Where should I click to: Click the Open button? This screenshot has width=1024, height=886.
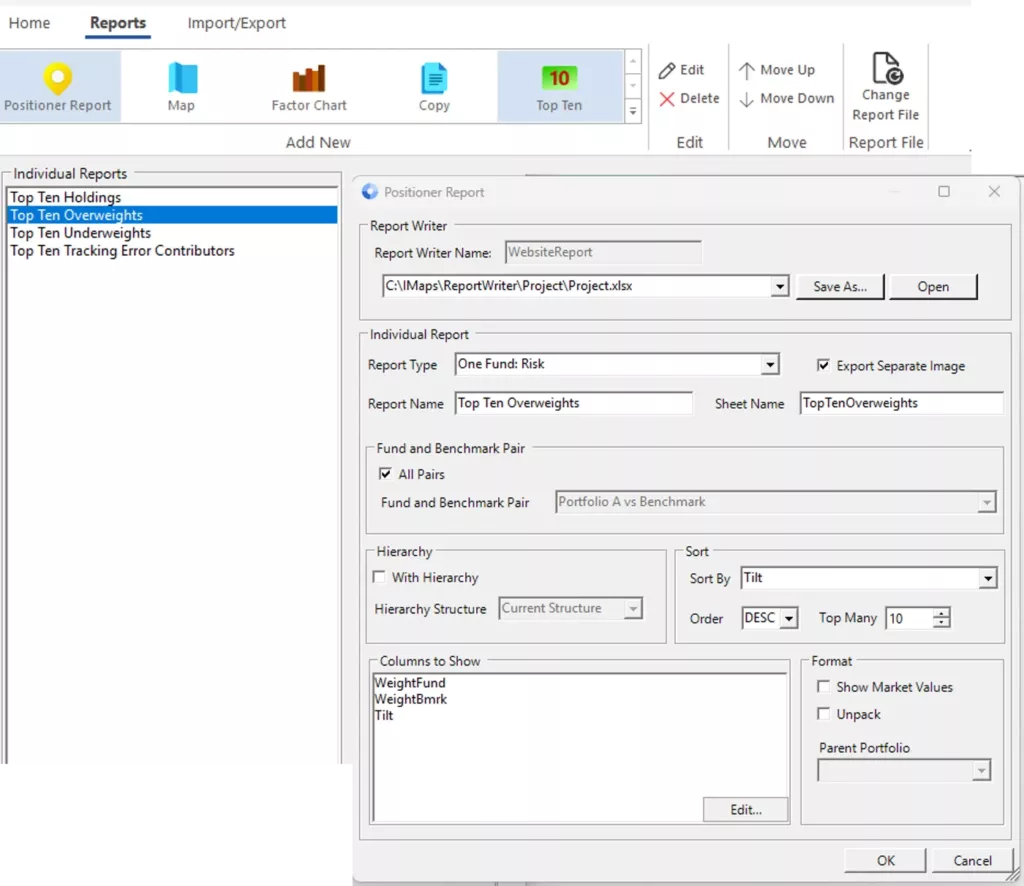point(933,287)
